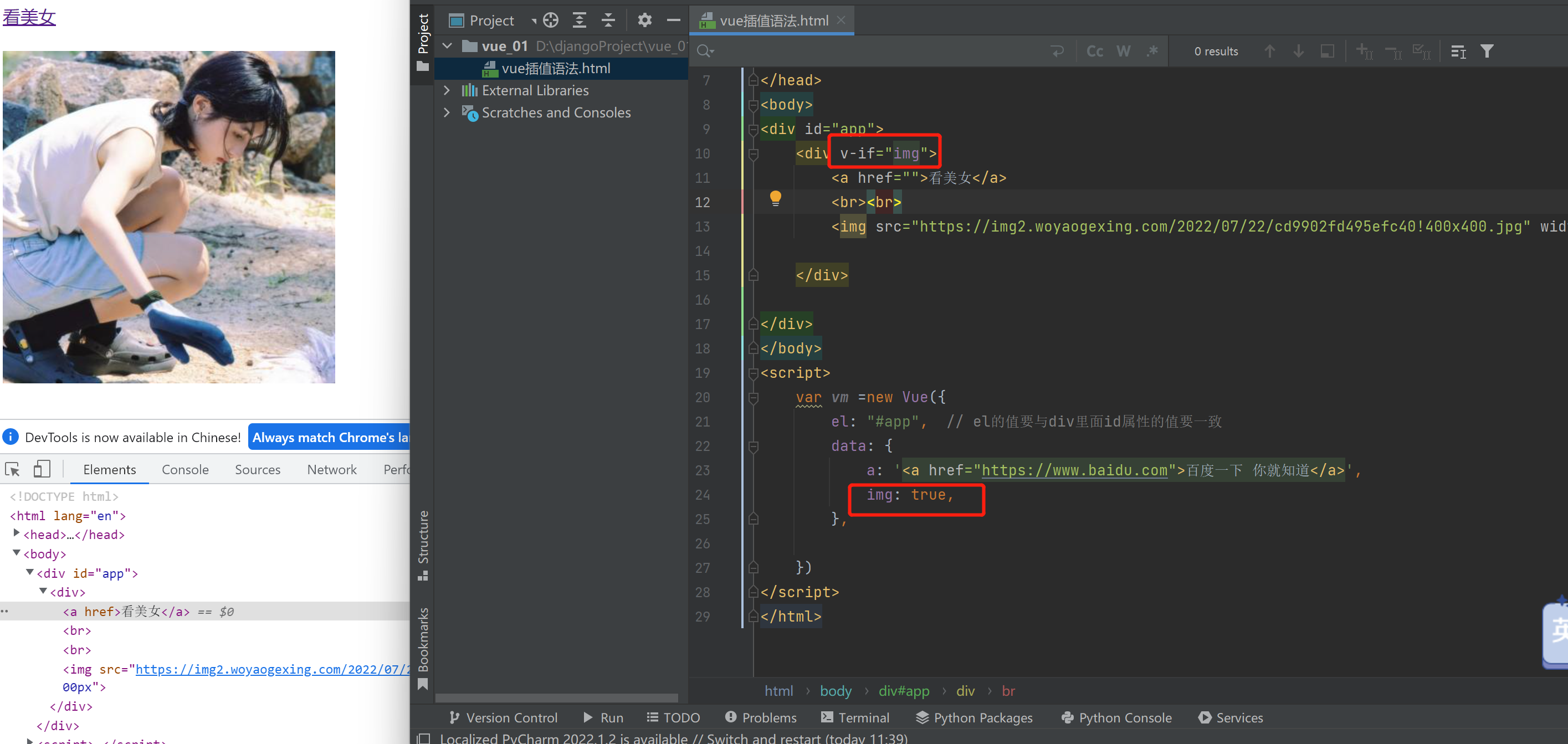
Task: Close the vue插值语法.html editor tab
Action: (x=841, y=20)
